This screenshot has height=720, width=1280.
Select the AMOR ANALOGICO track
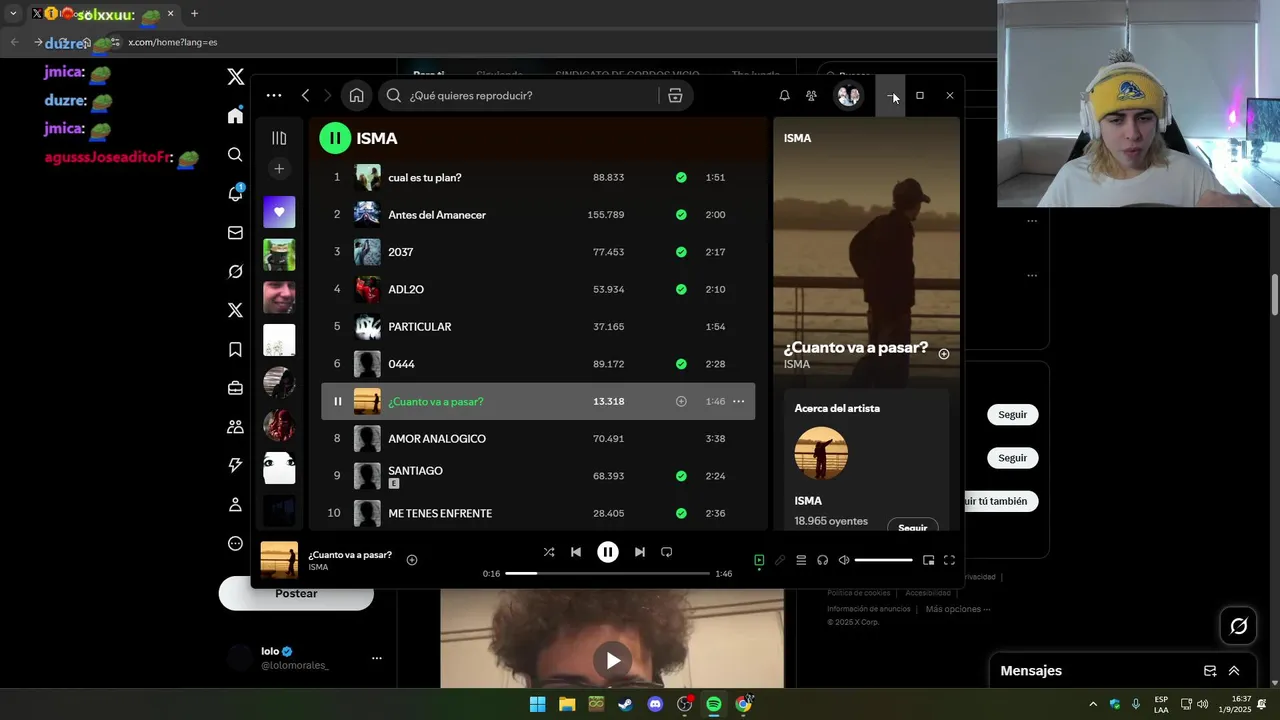click(x=538, y=439)
